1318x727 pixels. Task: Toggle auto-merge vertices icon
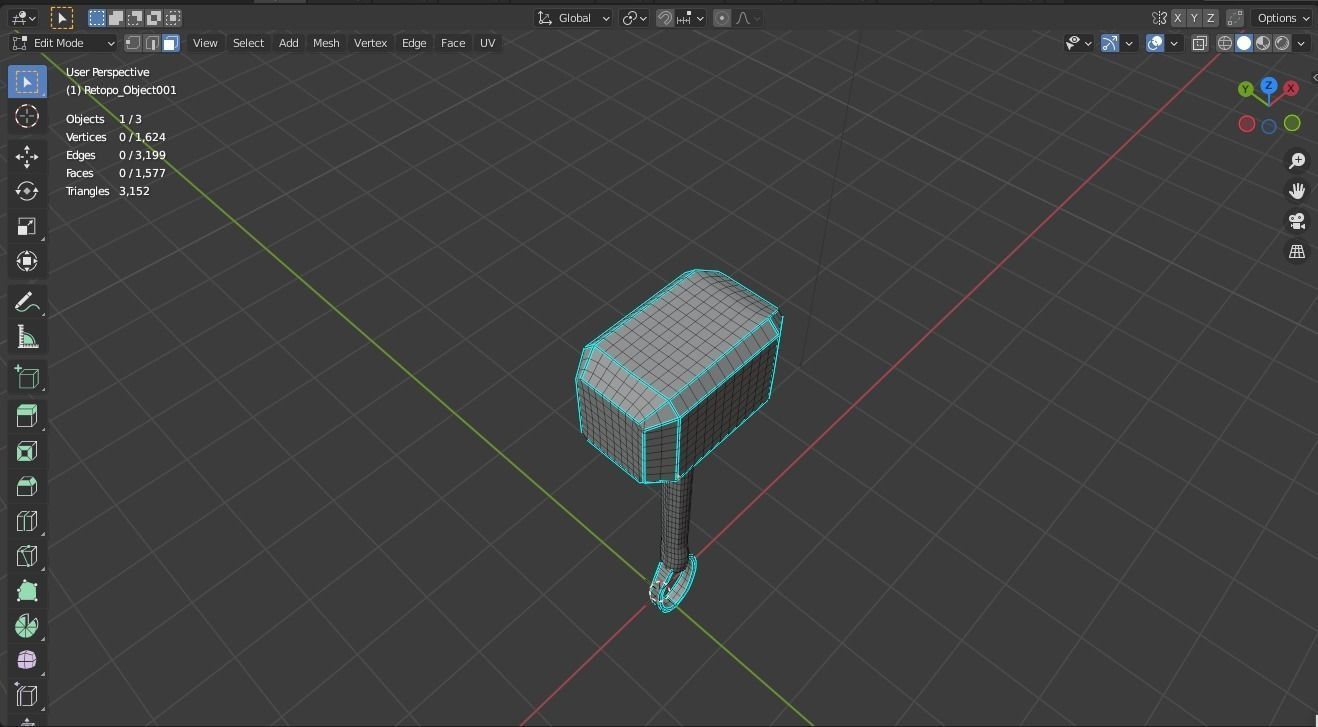click(1235, 18)
